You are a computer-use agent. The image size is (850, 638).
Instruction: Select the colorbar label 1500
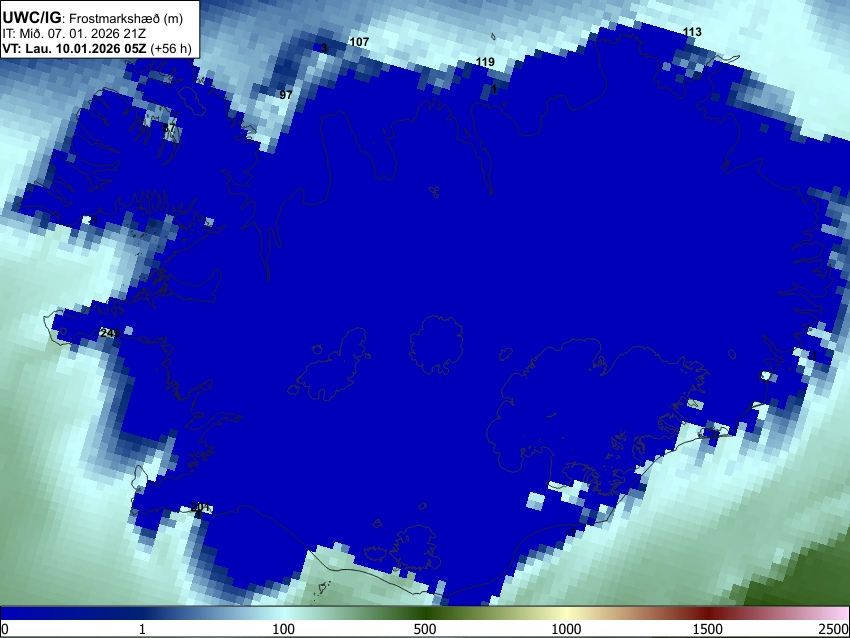[x=708, y=629]
